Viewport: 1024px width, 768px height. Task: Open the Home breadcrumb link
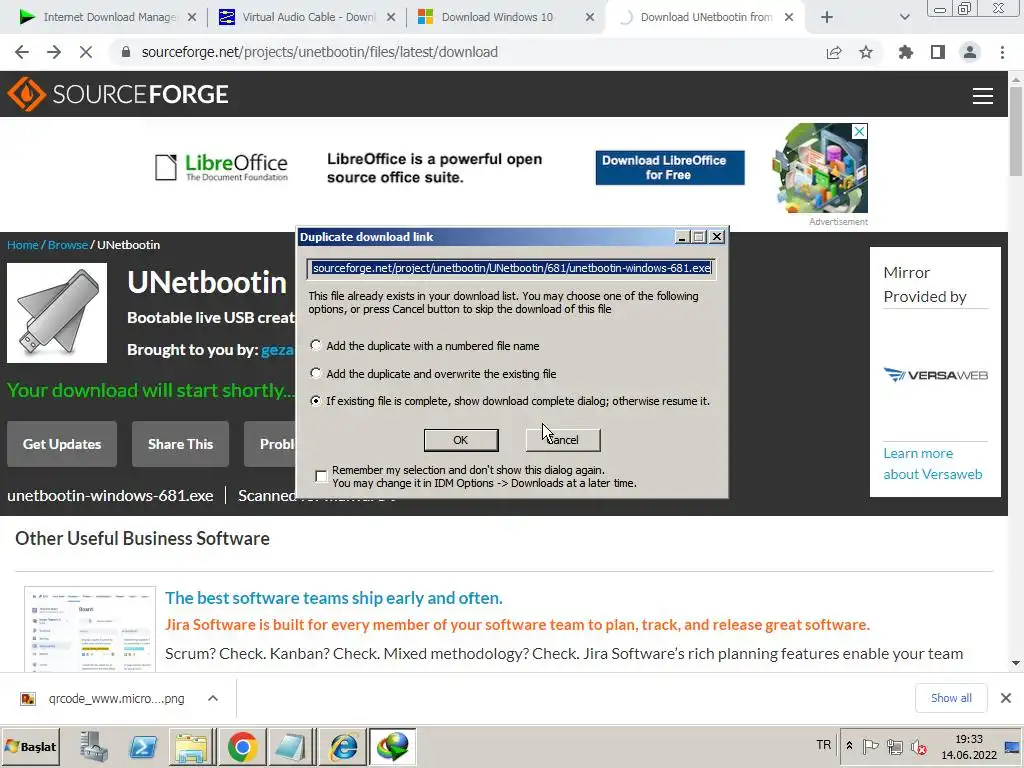23,245
